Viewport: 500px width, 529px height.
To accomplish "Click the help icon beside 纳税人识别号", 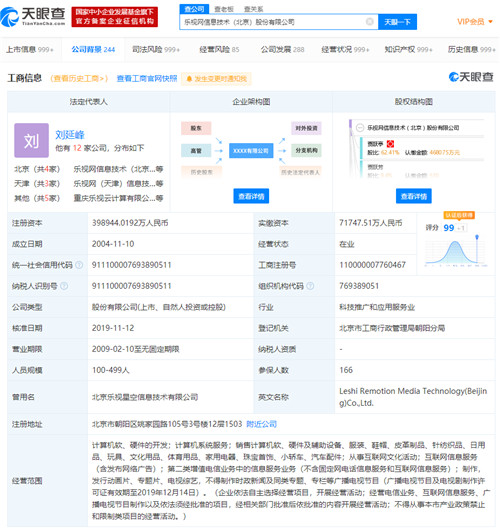I will [x=64, y=286].
